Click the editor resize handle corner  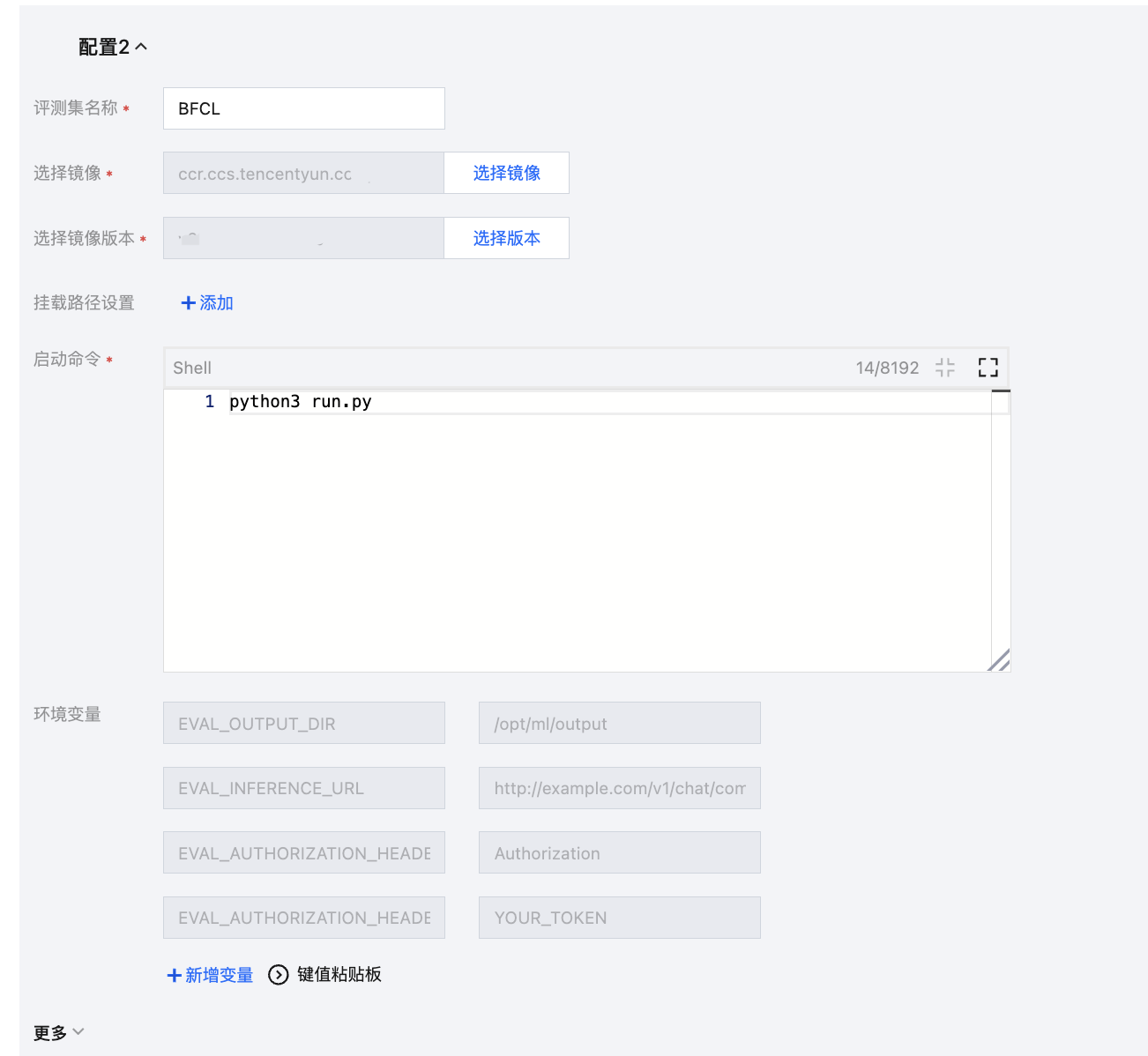[999, 660]
